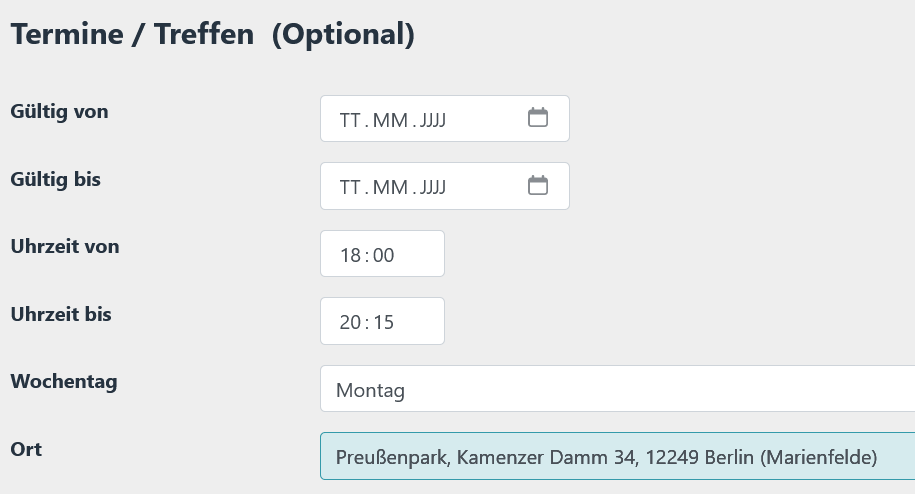Screen dimensions: 915x494
Task: Select the day (TT) segment in Gültig bis
Action: click(x=349, y=187)
